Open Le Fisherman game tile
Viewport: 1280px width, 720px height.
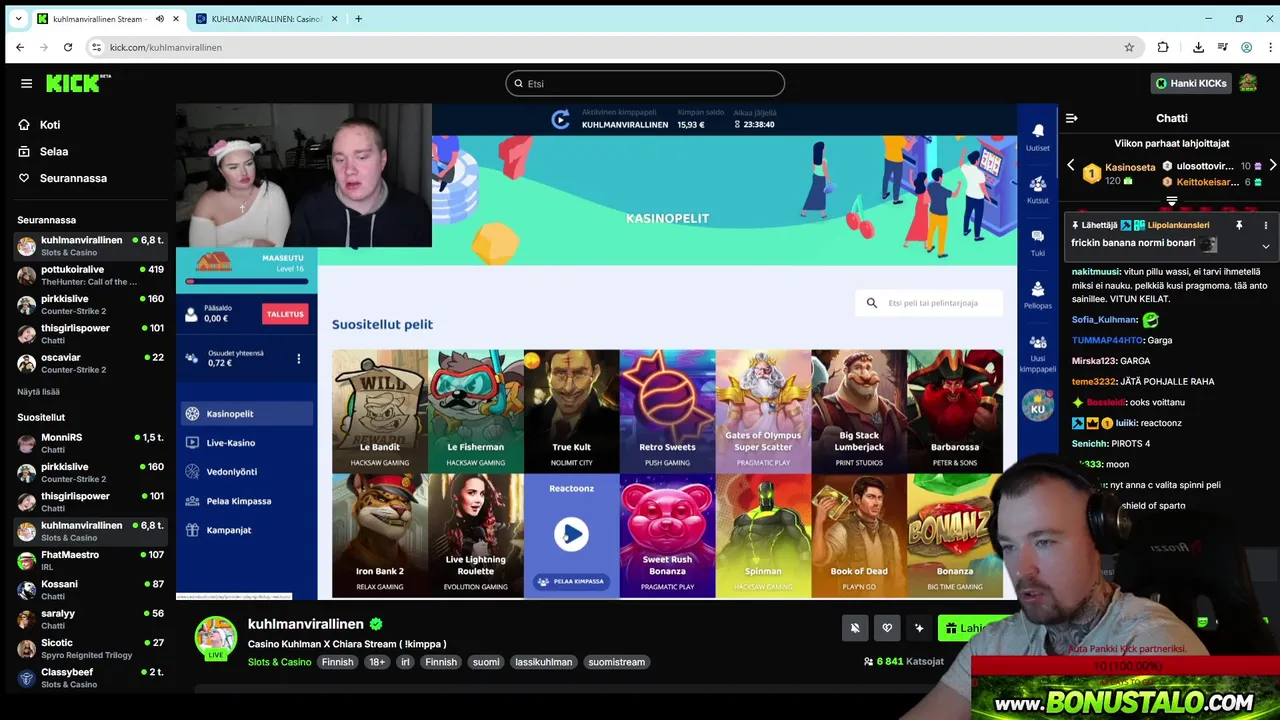[x=476, y=410]
